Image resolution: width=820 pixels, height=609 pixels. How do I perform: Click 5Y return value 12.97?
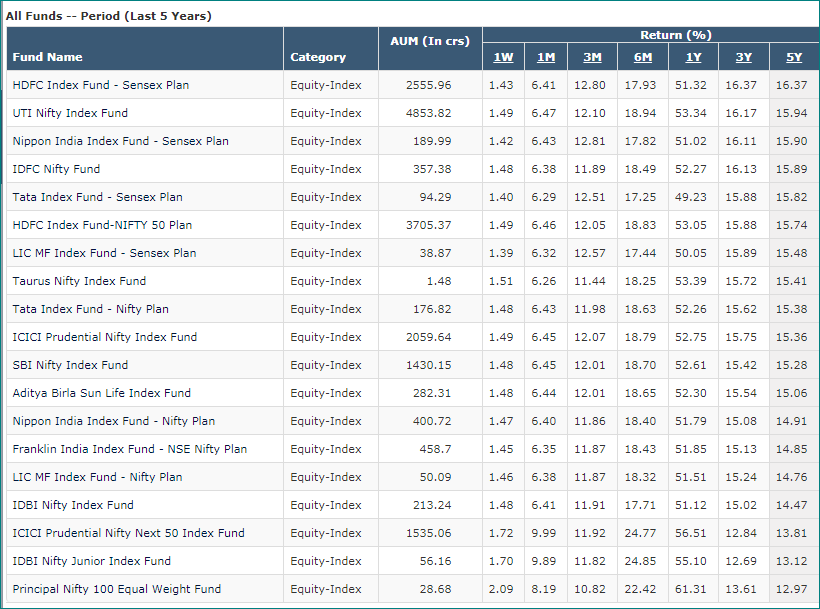click(x=791, y=589)
